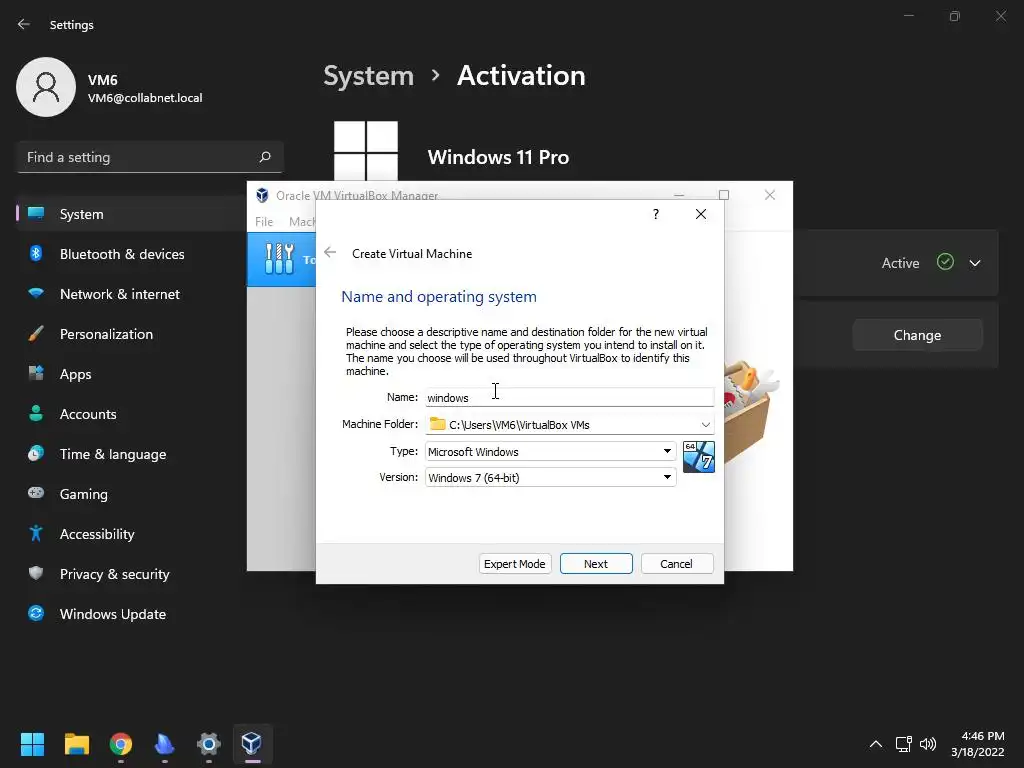Viewport: 1024px width, 768px height.
Task: Click the Windows Update sync icon
Action: point(36,613)
